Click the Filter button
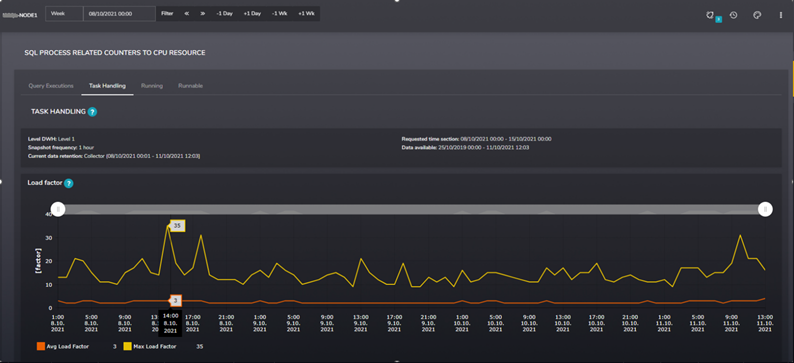 [x=167, y=14]
